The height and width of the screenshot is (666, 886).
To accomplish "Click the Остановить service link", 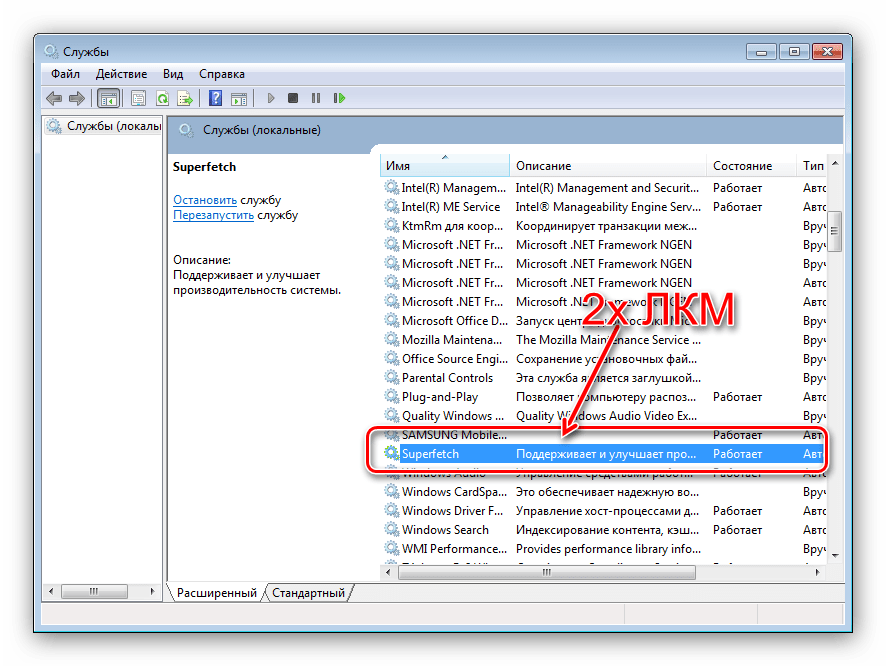I will [x=204, y=200].
